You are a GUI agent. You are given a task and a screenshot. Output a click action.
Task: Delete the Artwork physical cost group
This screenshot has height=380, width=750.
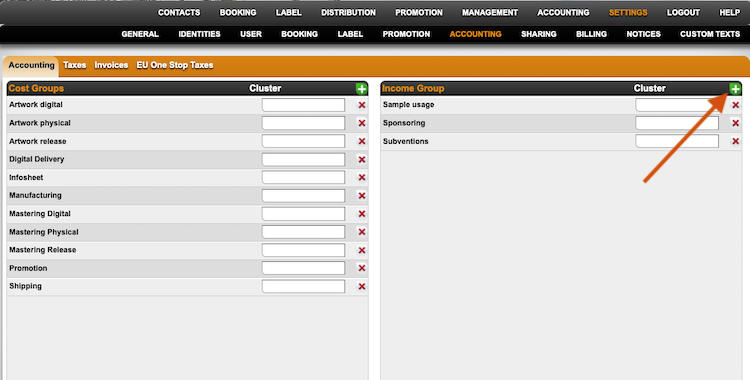click(362, 123)
